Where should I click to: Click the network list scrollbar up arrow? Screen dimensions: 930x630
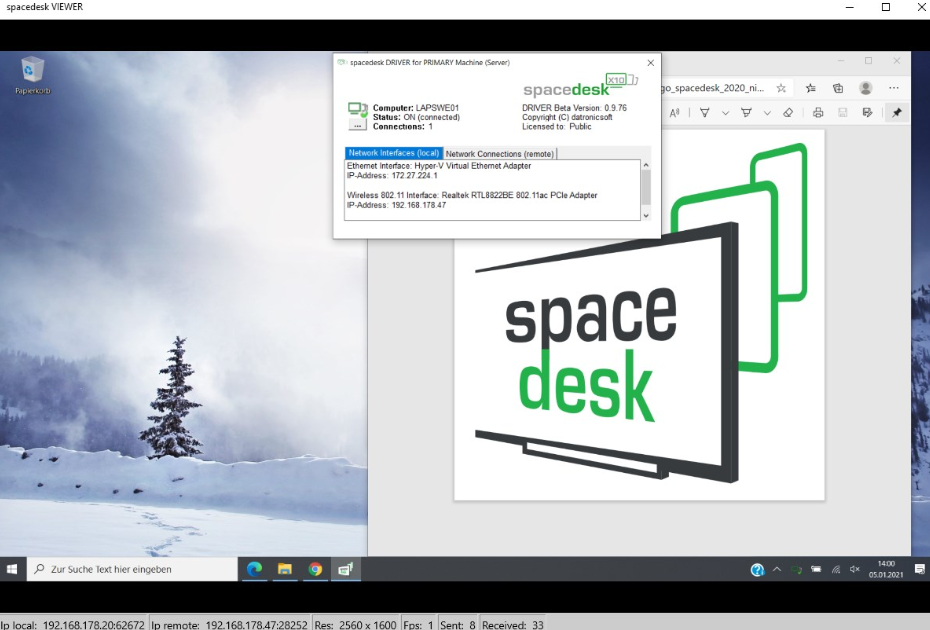(x=646, y=166)
